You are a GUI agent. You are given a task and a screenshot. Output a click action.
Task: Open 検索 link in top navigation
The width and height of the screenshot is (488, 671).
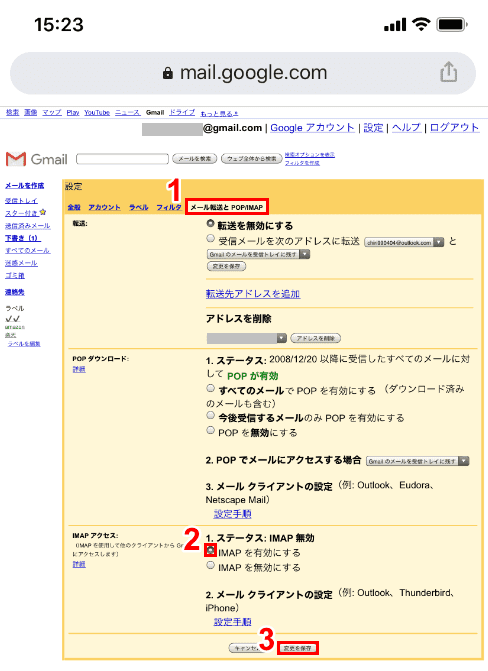pyautogui.click(x=12, y=113)
